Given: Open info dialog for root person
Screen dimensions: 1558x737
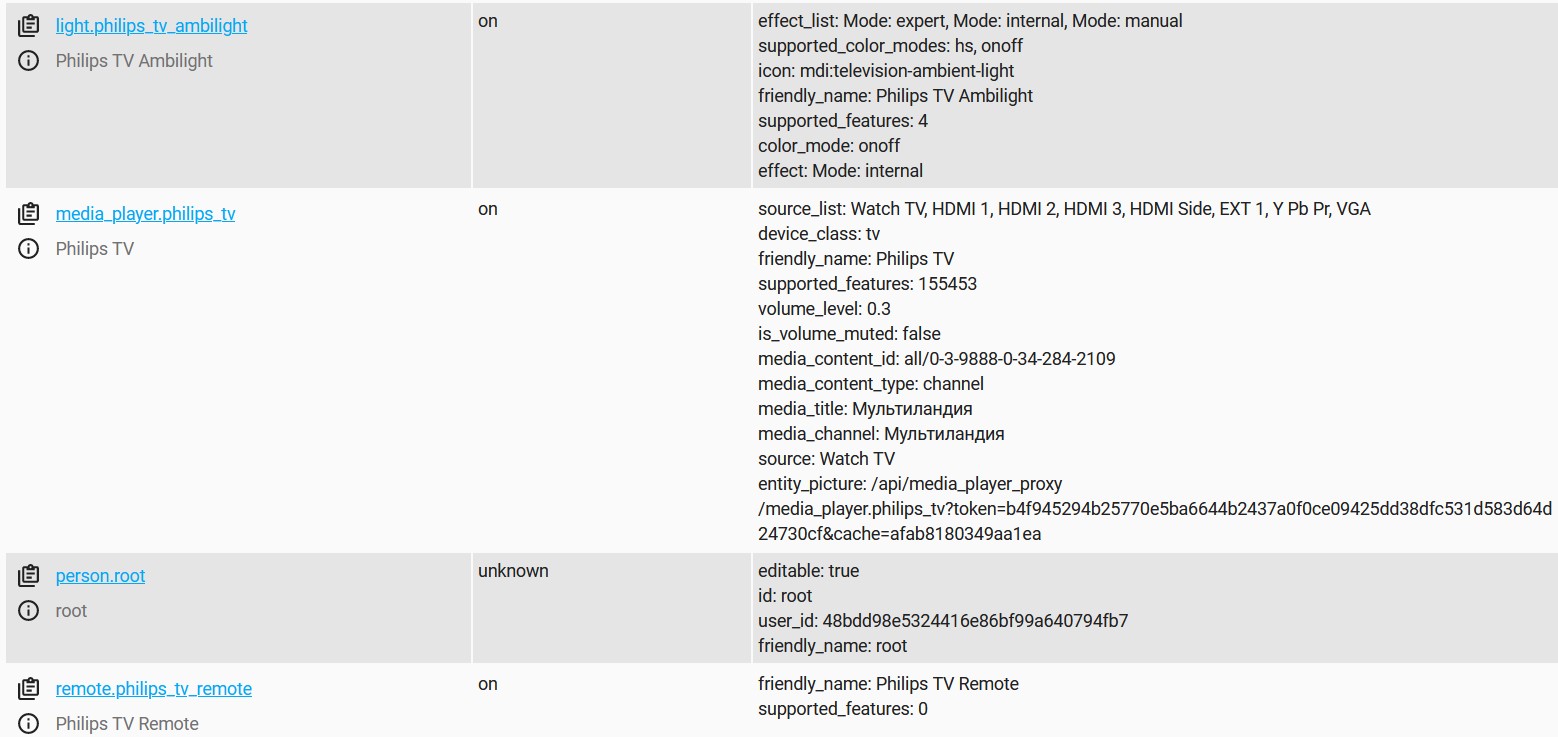Looking at the screenshot, I should pos(28,610).
